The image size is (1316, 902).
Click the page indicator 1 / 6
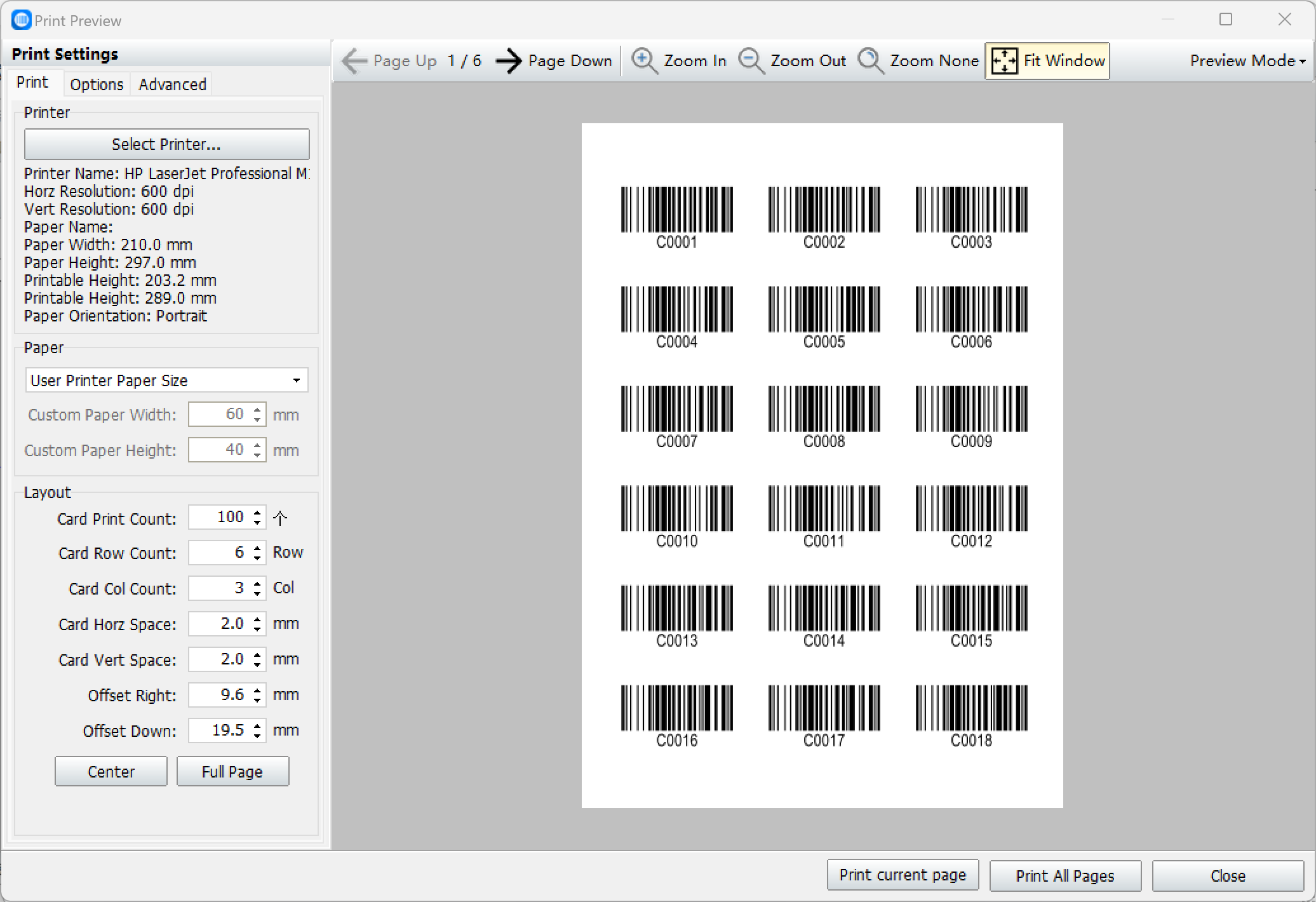point(464,61)
